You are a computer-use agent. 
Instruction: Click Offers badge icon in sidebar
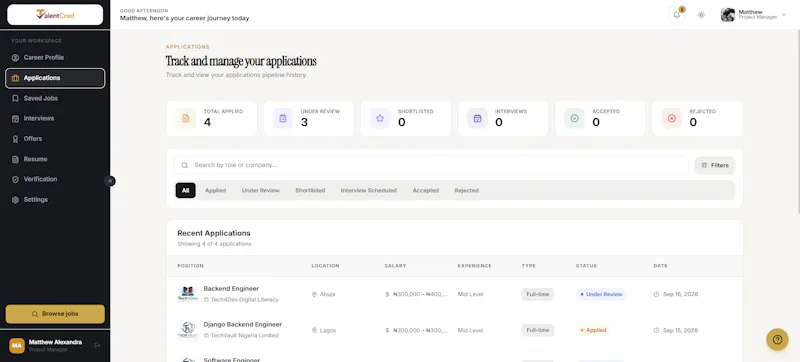(15, 139)
